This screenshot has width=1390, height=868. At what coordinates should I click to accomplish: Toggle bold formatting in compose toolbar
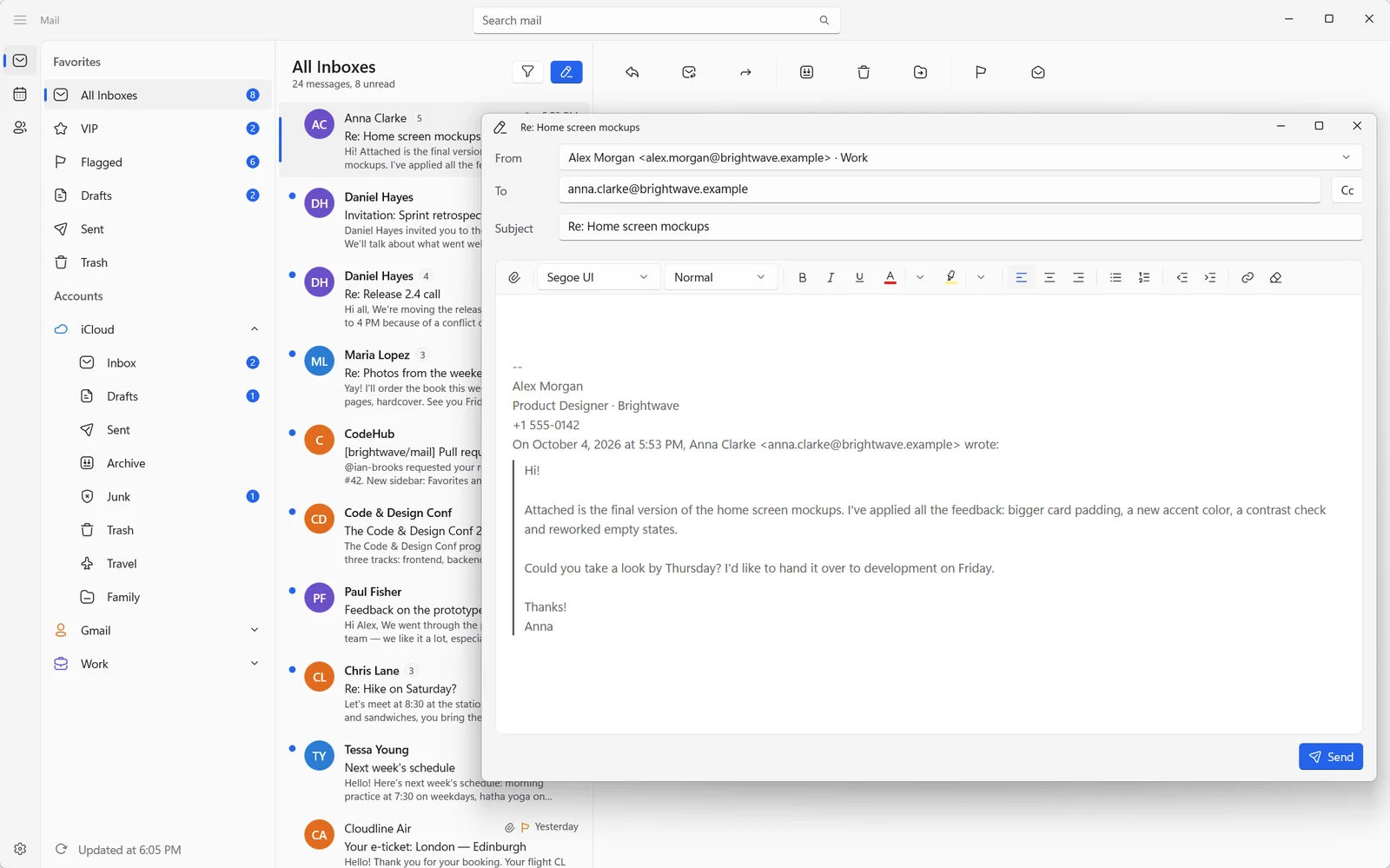[x=803, y=277]
